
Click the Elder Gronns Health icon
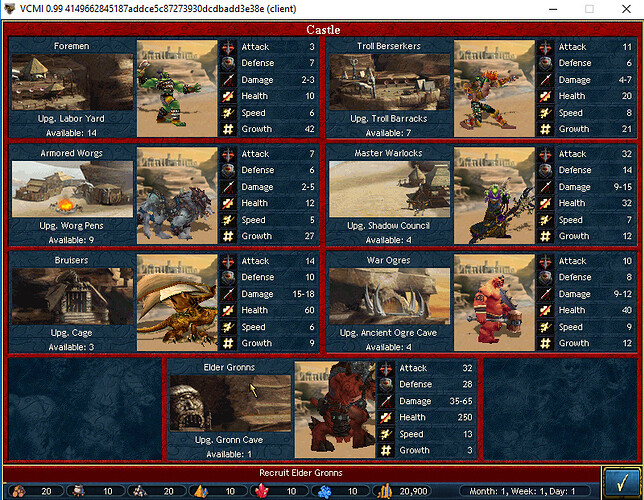386,417
